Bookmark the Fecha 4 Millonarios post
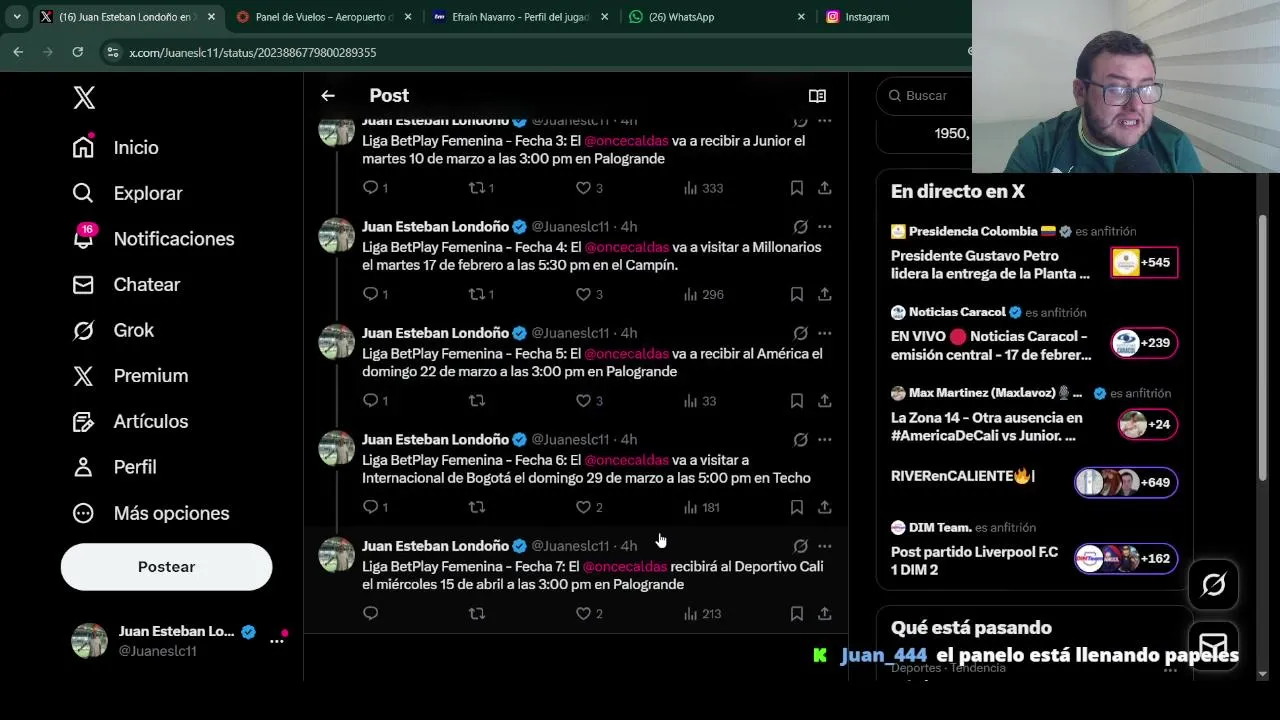 tap(797, 294)
